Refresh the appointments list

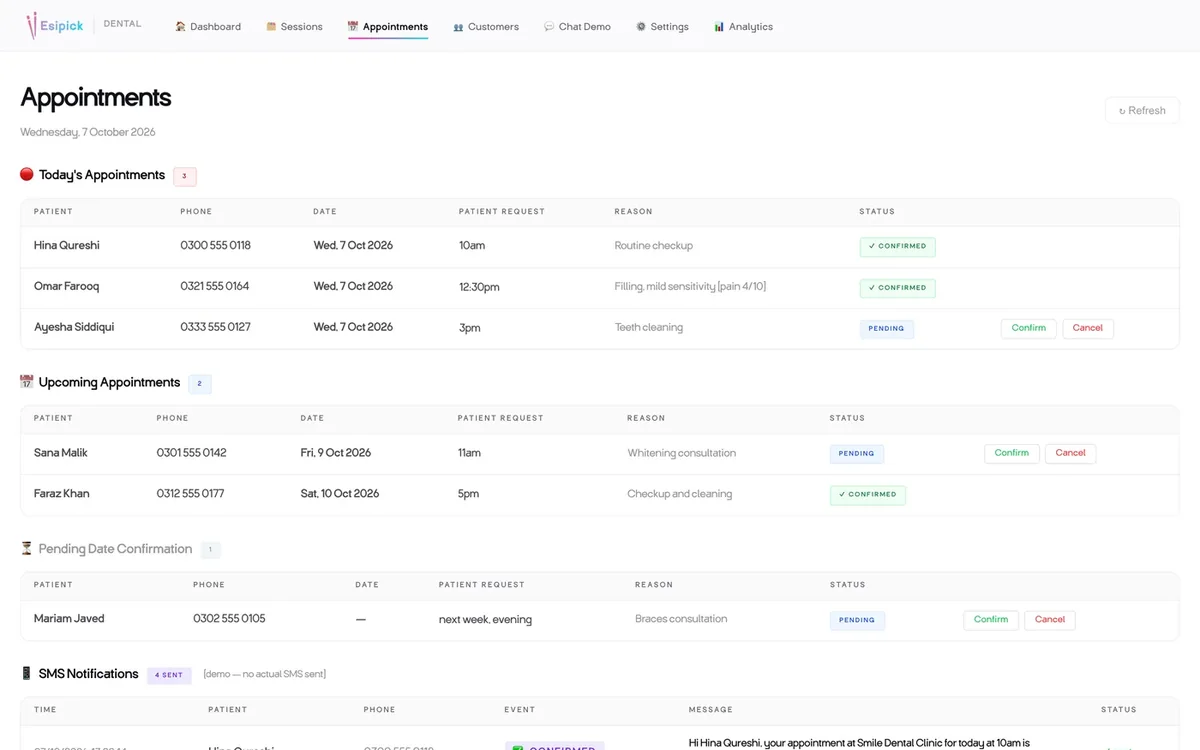[1142, 111]
